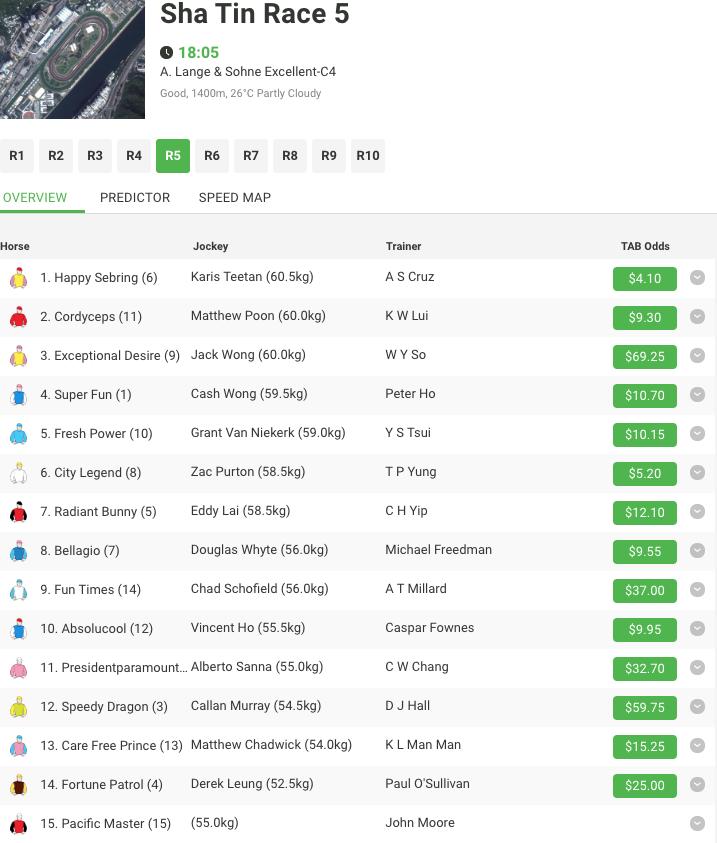Open the Sha Tin track aerial thumbnail
This screenshot has height=843, width=717.
(x=72, y=59)
